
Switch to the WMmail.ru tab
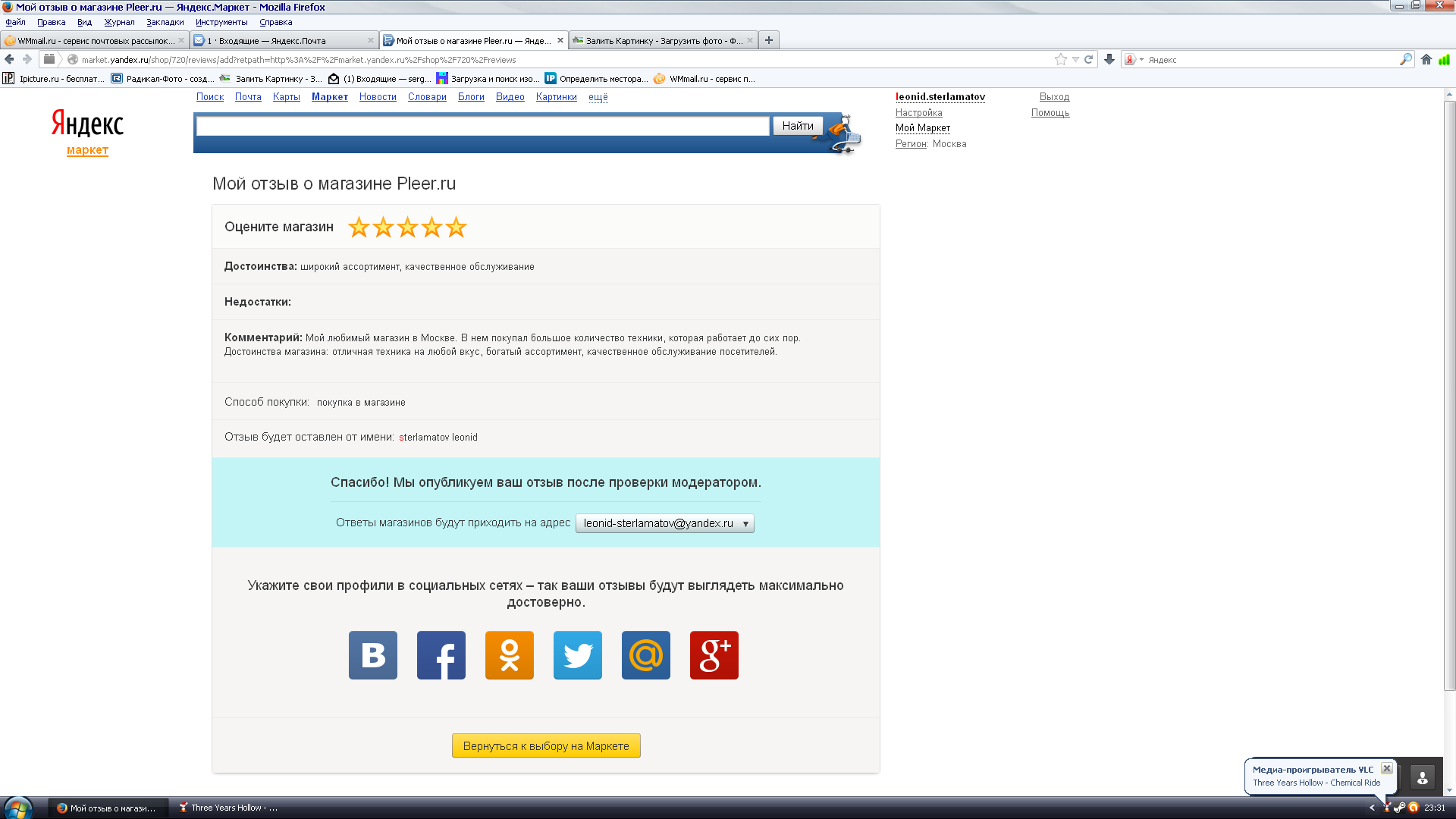pos(95,40)
